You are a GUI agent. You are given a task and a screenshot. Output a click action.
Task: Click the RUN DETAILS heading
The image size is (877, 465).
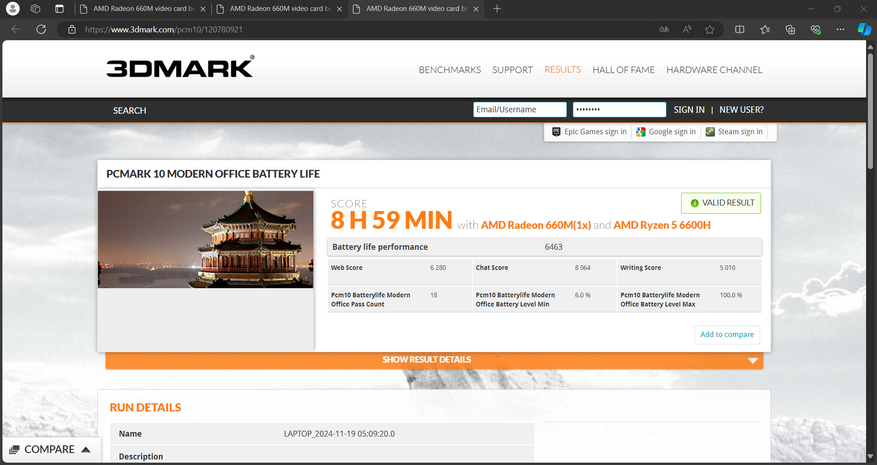145,407
